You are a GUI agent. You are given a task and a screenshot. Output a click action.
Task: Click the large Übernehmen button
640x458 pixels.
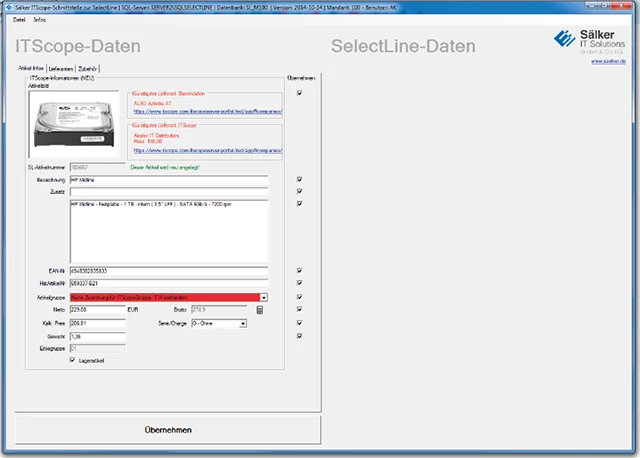168,429
